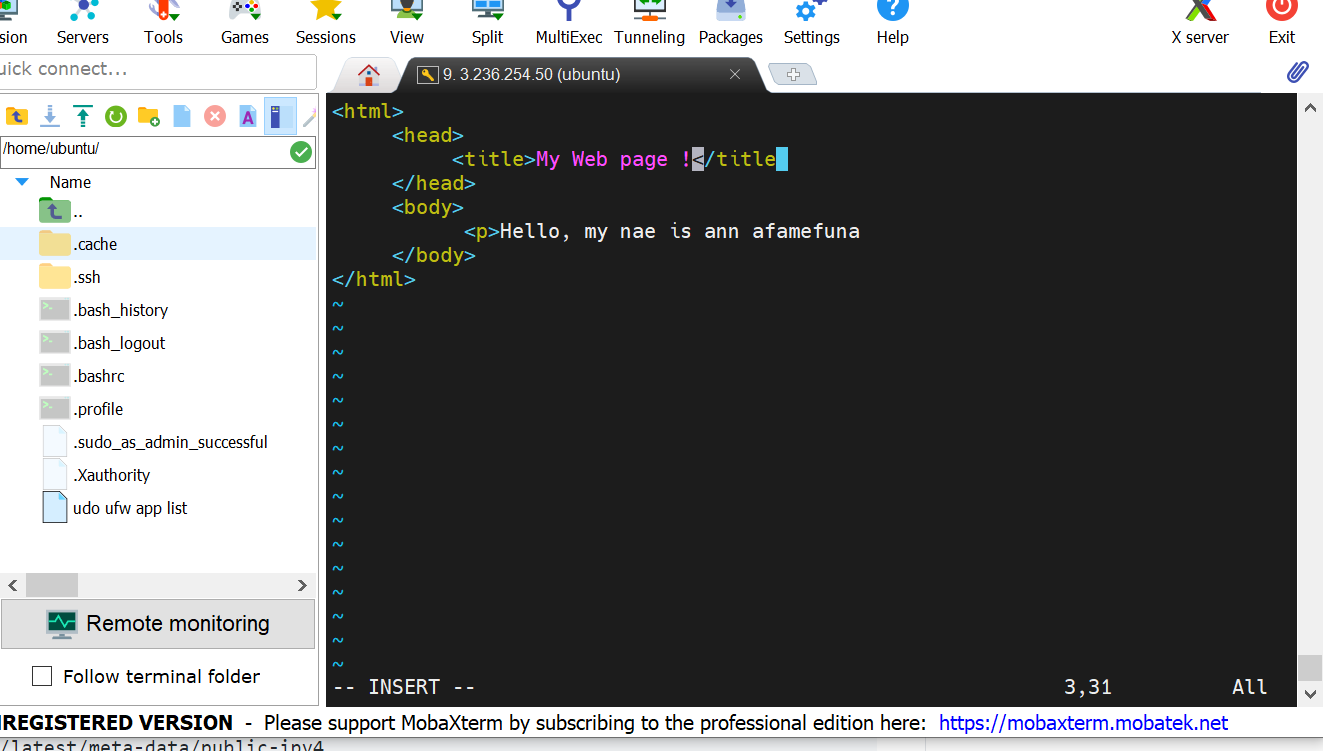Viewport: 1323px width, 751px height.
Task: Toggle sort arrow beside Name column
Action: pos(22,182)
